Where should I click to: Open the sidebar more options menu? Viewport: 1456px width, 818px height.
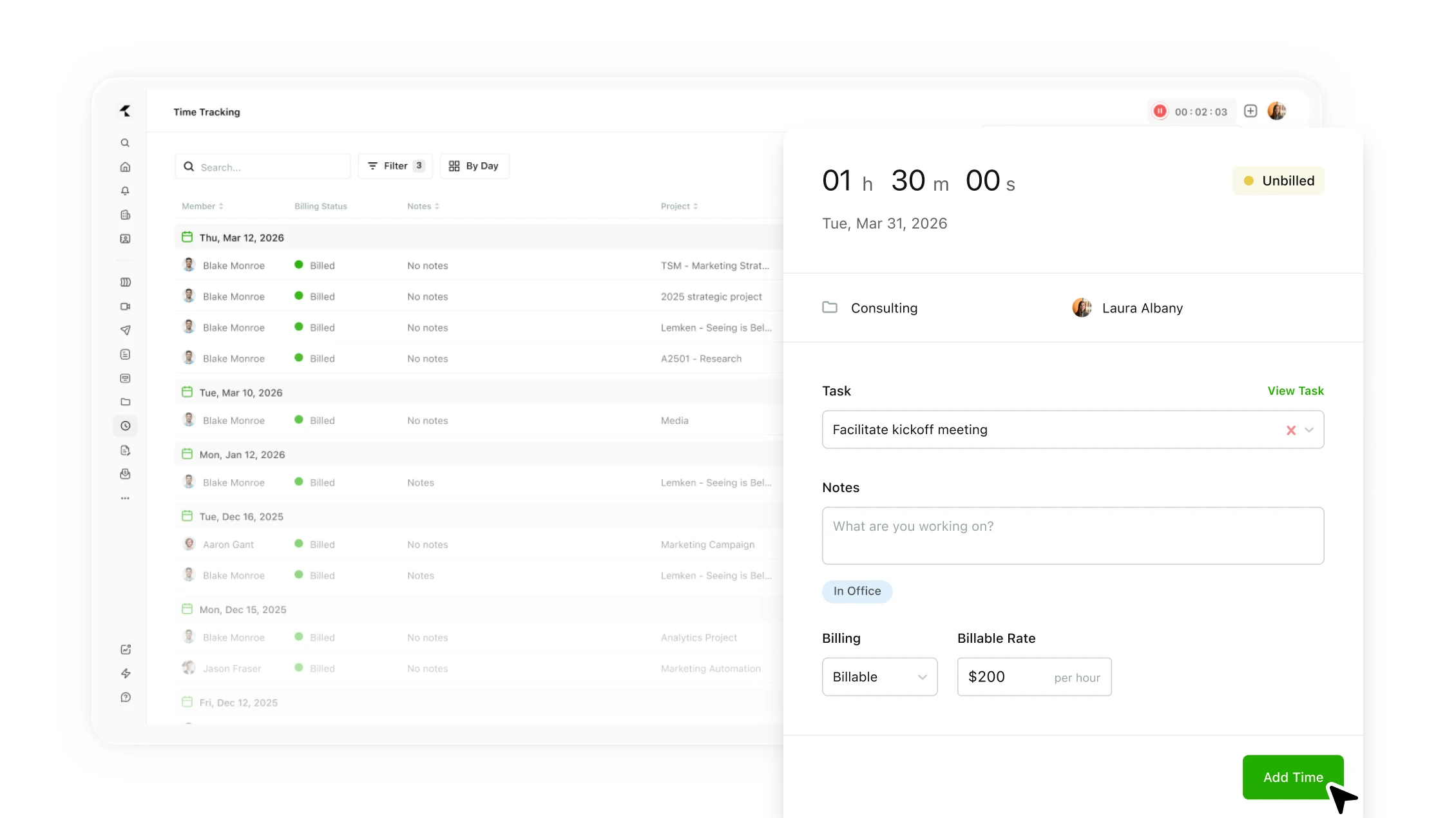tap(126, 497)
